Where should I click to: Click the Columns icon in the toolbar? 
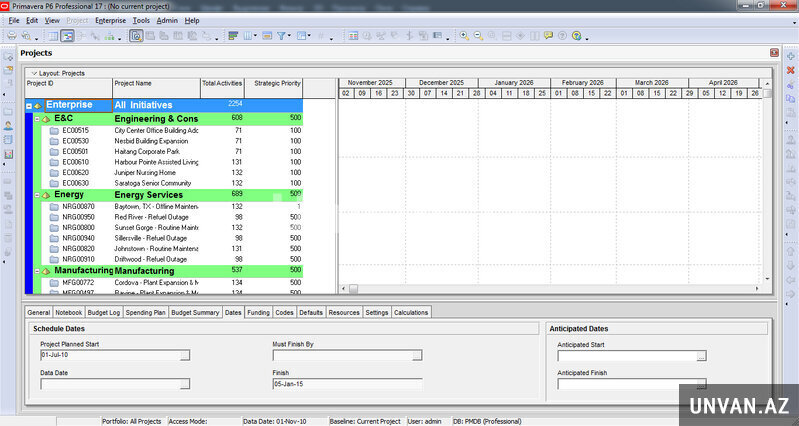point(246,35)
